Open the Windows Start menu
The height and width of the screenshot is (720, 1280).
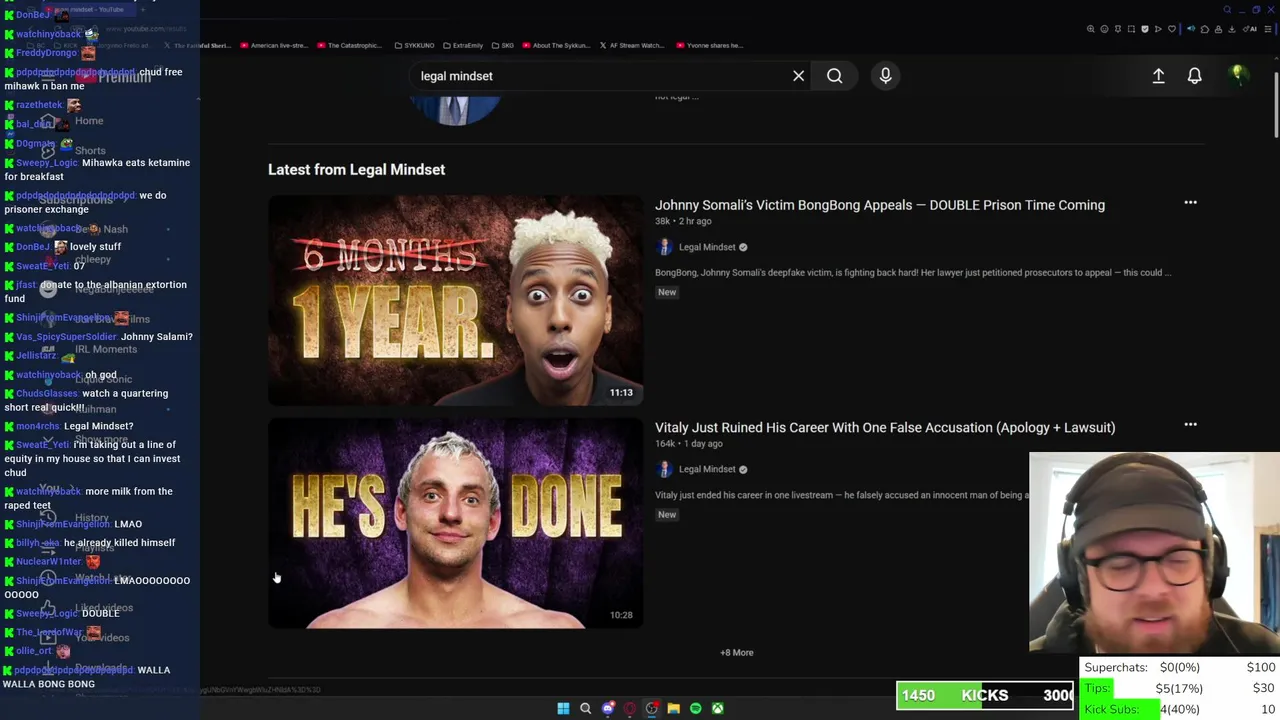tap(563, 708)
